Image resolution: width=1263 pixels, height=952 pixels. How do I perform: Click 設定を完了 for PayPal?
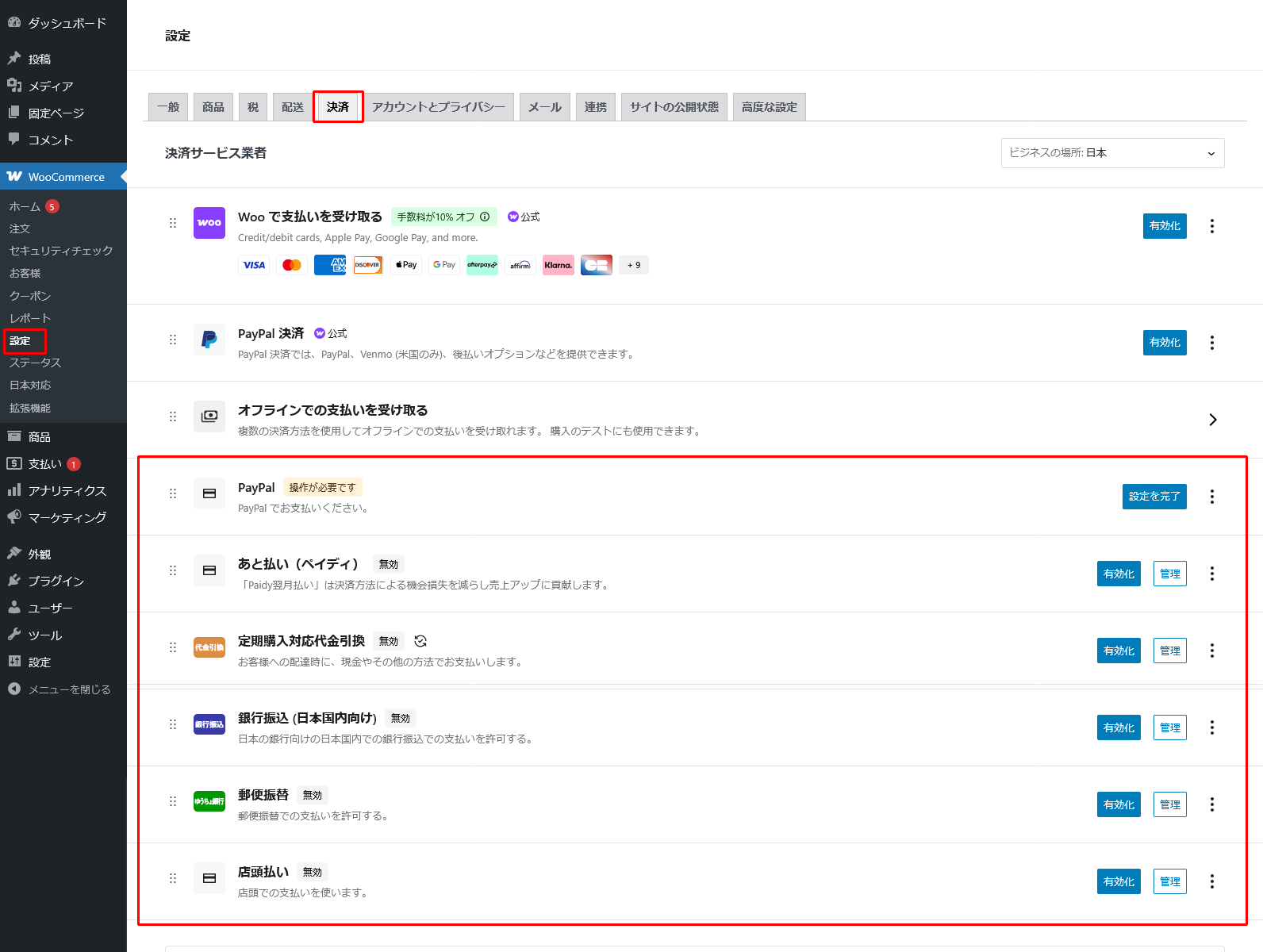pyautogui.click(x=1154, y=497)
